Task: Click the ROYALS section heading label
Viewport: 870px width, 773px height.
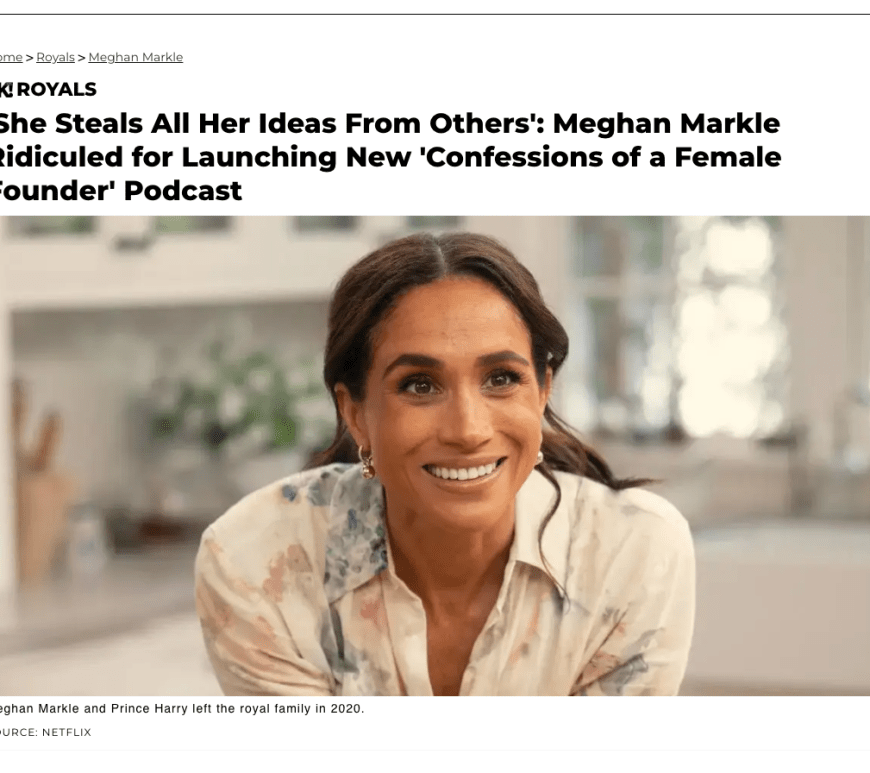Action: pyautogui.click(x=57, y=90)
